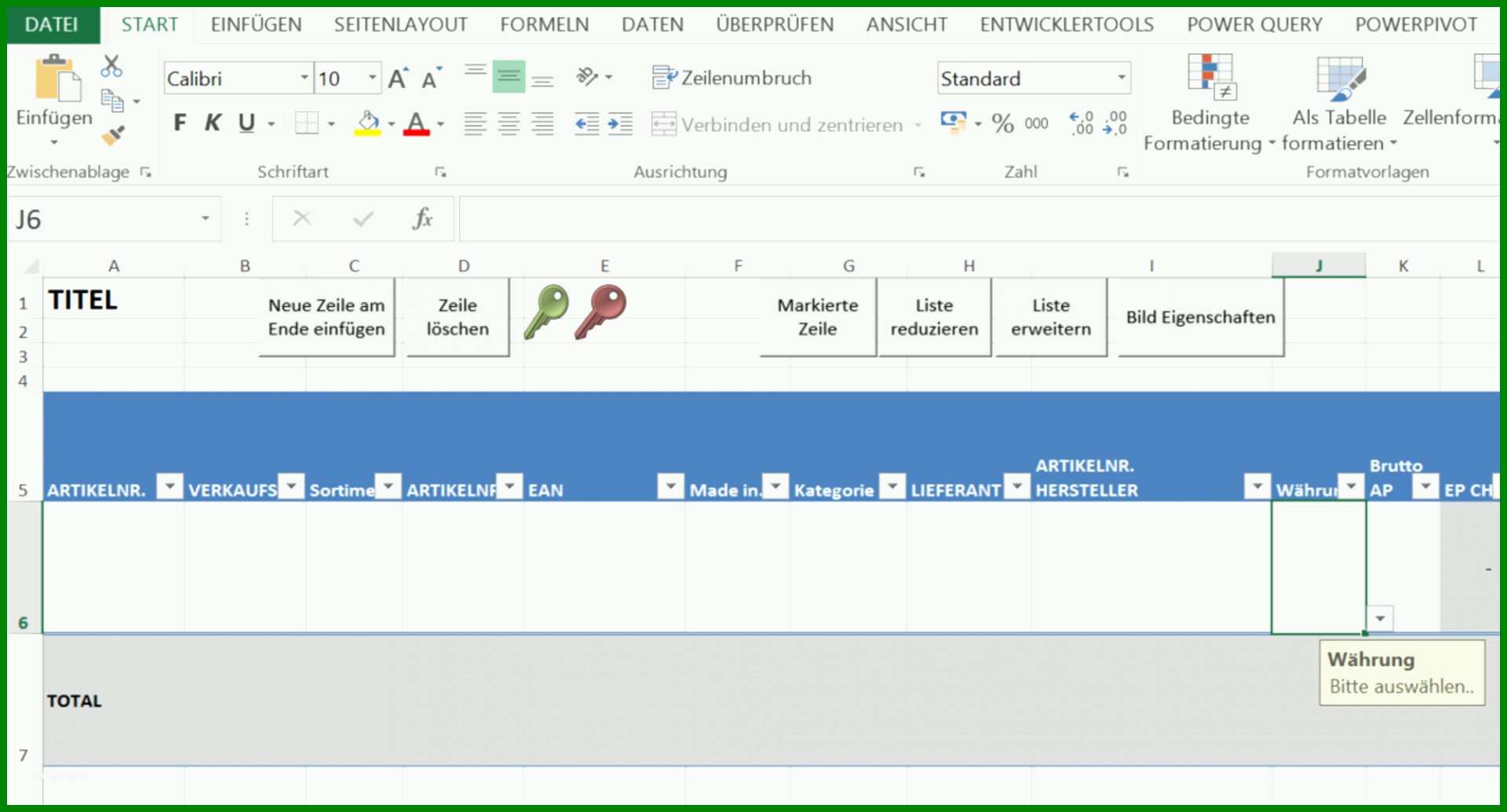This screenshot has width=1507, height=812.
Task: Align text left icon
Action: (x=475, y=123)
